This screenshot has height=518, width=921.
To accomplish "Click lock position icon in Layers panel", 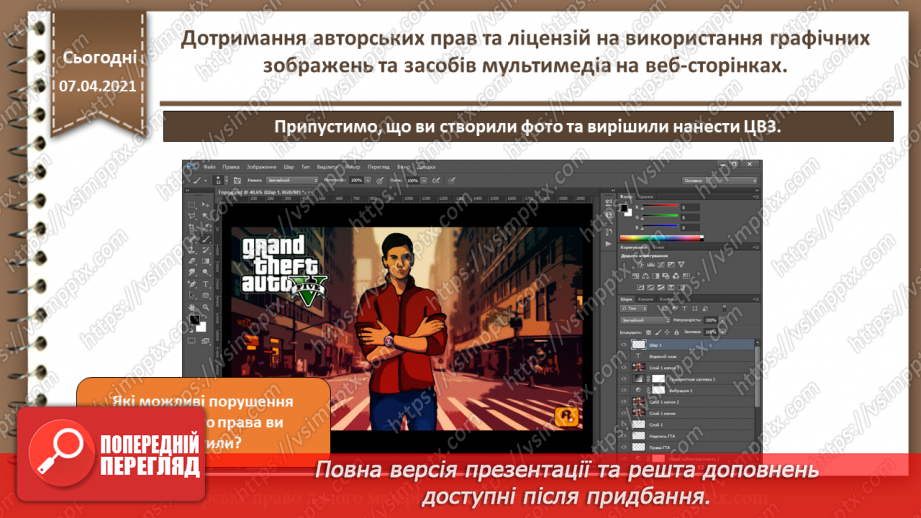I will coord(667,332).
